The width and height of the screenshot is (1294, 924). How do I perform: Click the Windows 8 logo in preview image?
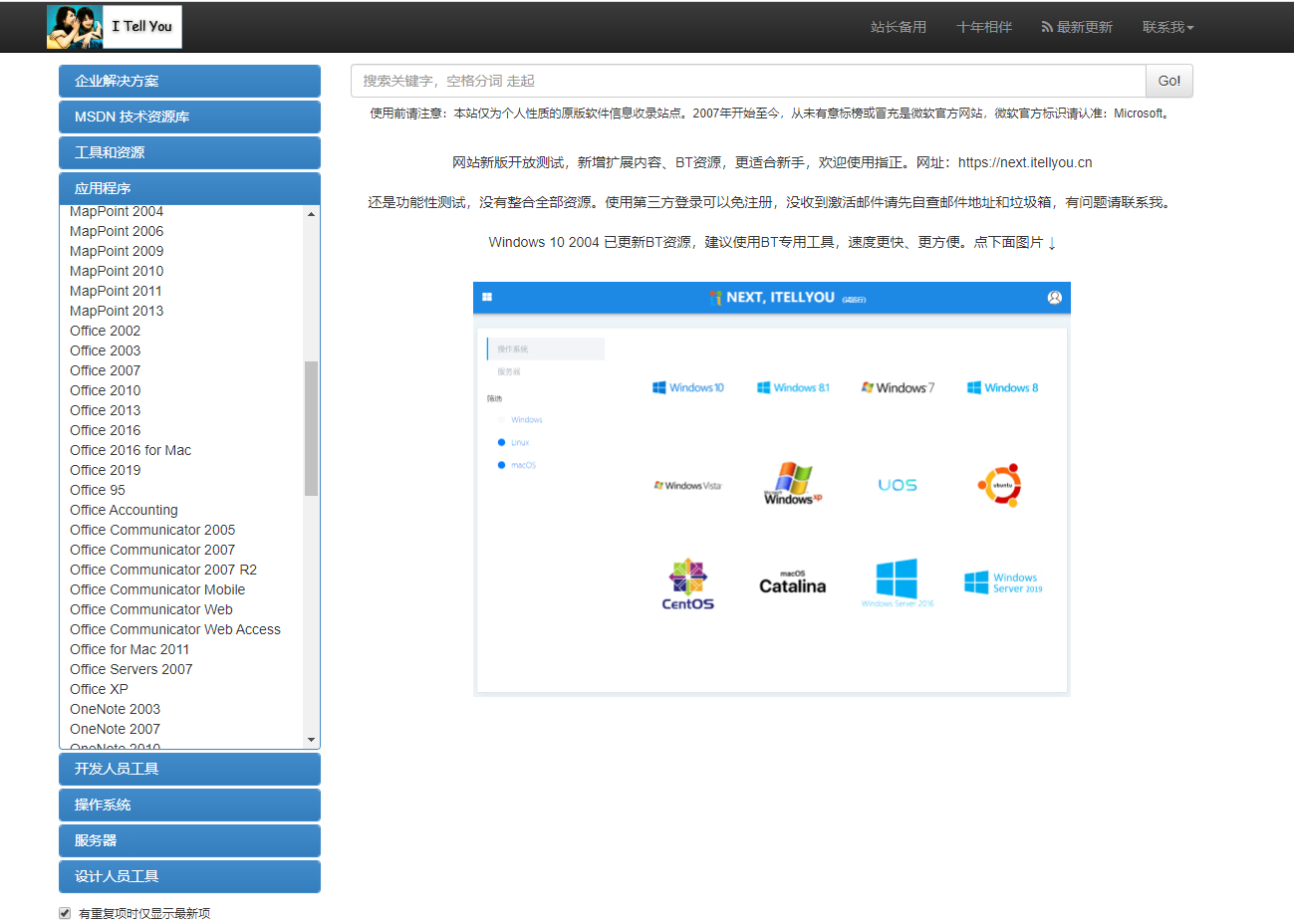1002,387
